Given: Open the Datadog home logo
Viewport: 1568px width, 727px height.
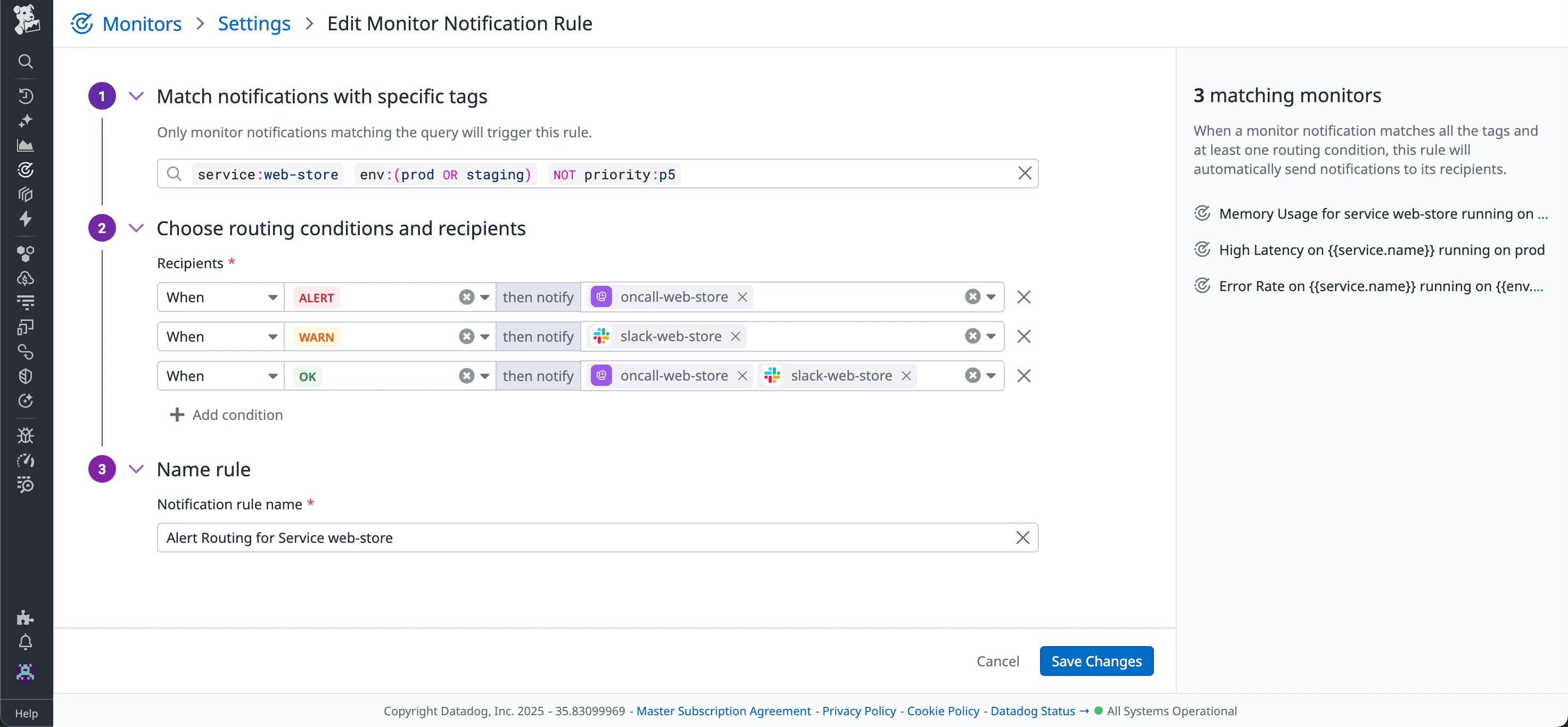Looking at the screenshot, I should (x=26, y=20).
